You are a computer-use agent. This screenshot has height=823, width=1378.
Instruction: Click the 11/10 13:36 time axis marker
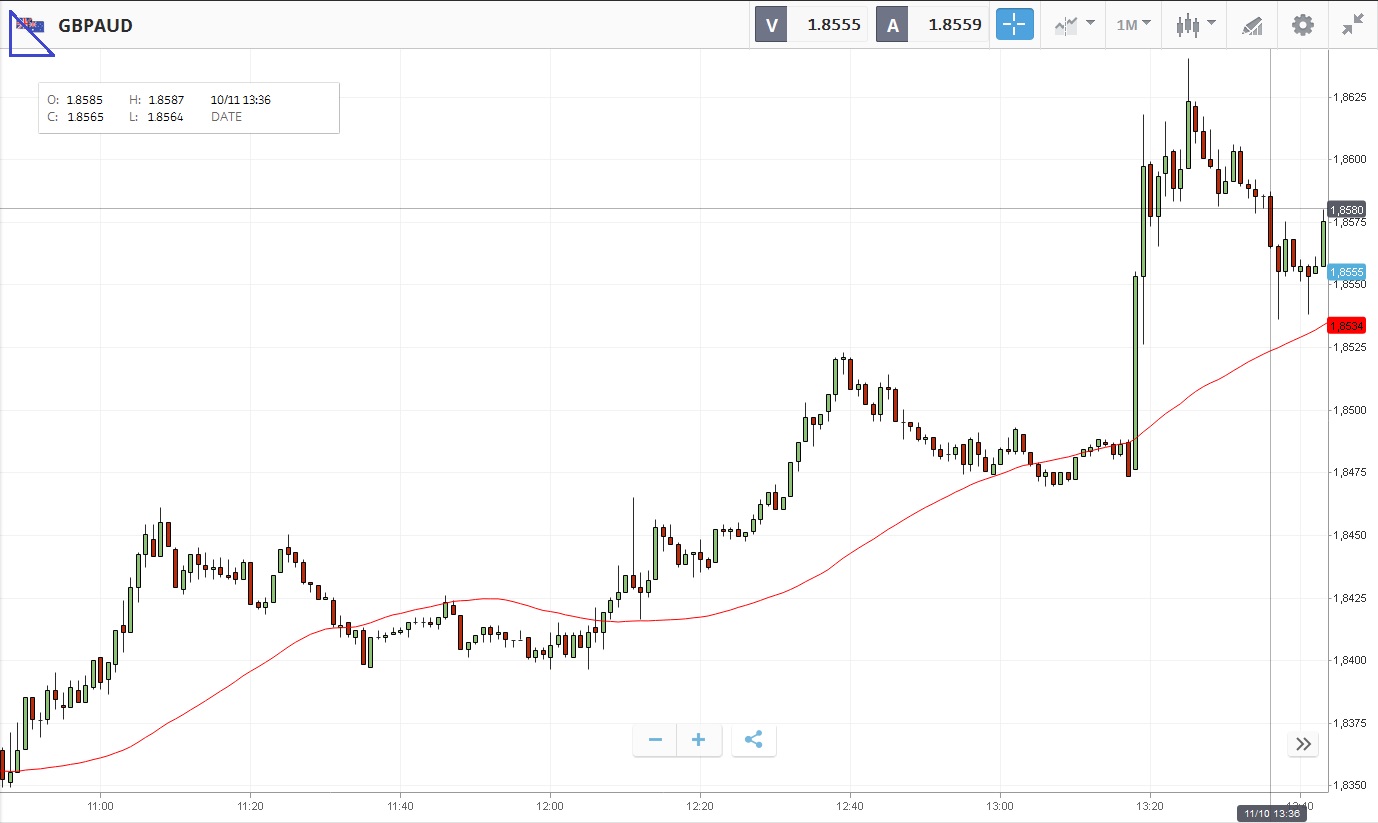point(1271,813)
